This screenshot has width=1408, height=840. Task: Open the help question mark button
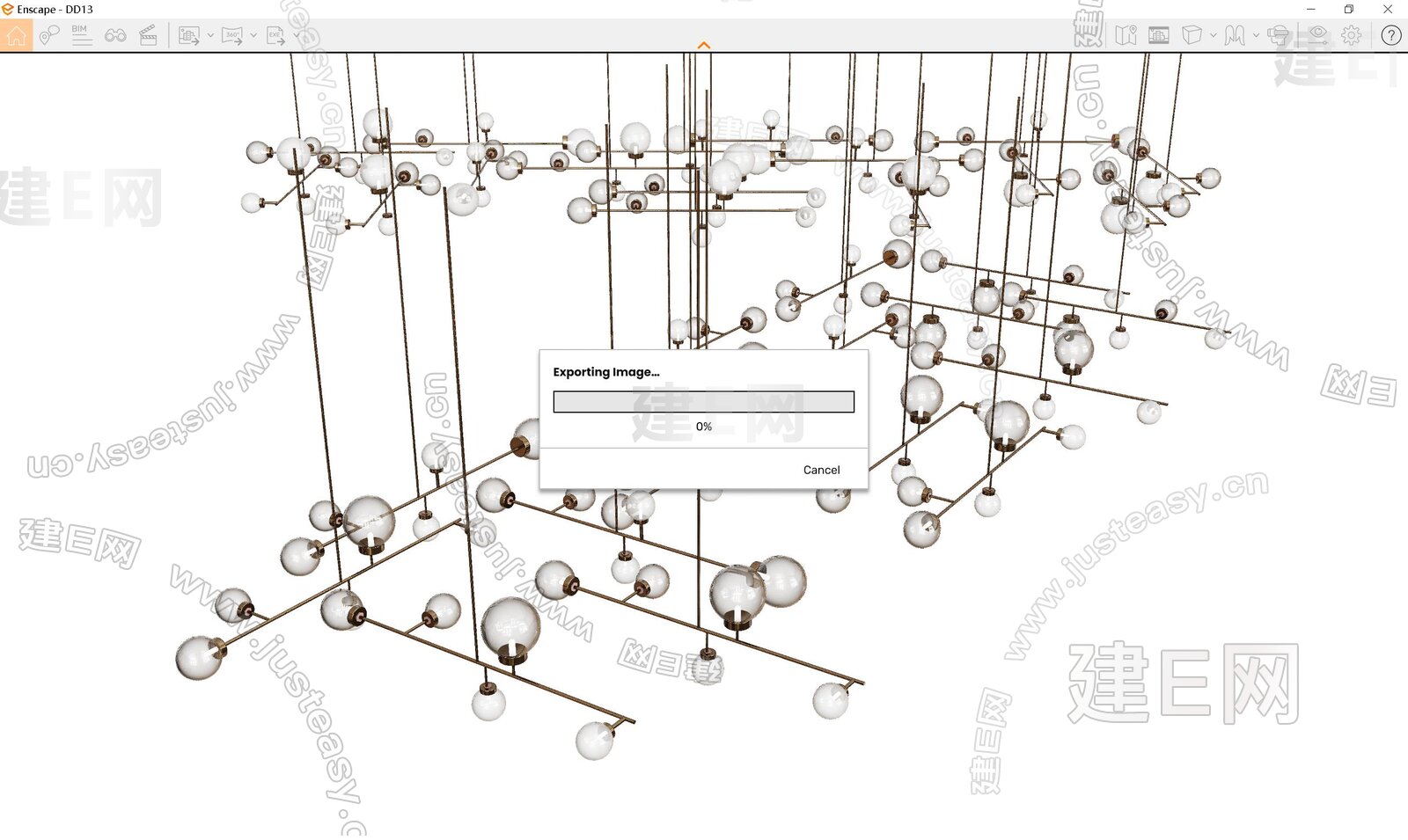point(1390,35)
